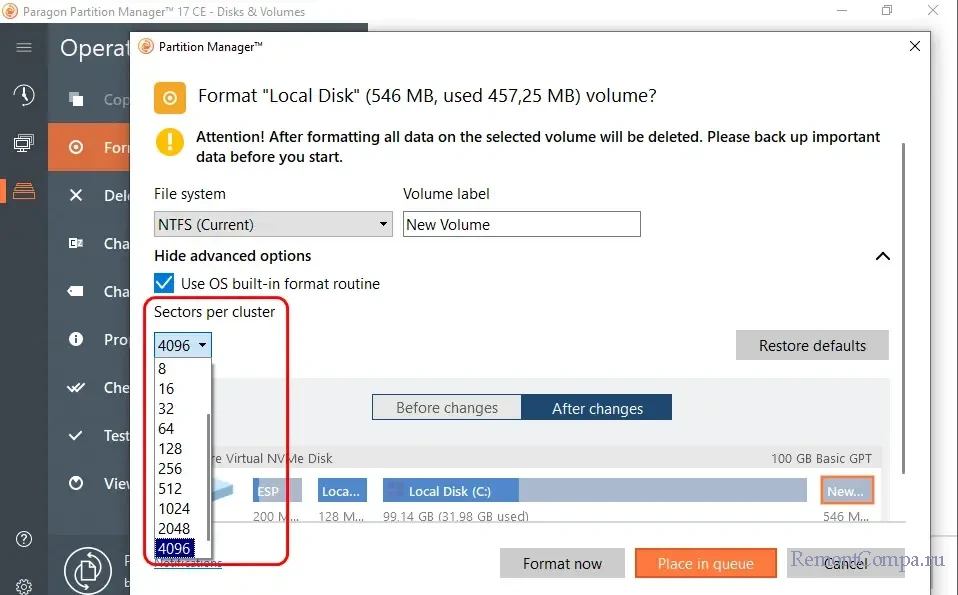Click the orange format volume icon
This screenshot has height=595, width=958.
[x=170, y=98]
